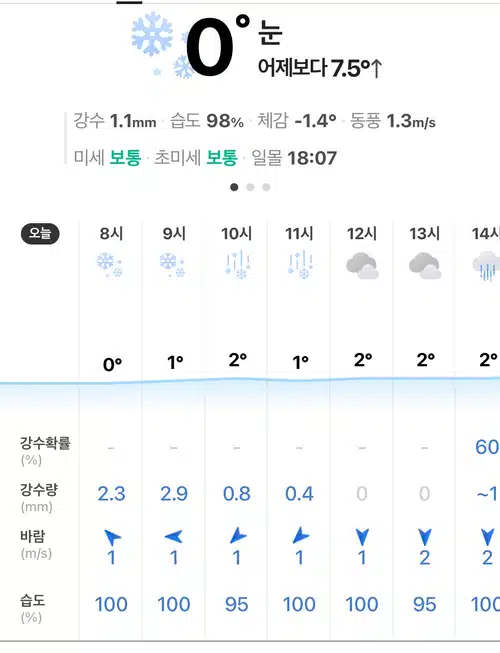Select the first page indicator dot

pyautogui.click(x=234, y=187)
